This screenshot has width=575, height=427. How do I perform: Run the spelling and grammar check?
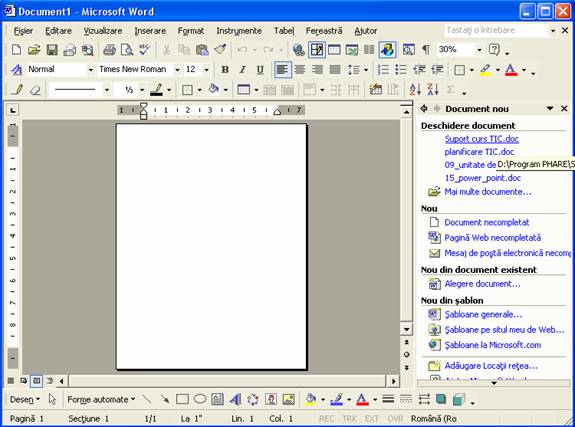(144, 50)
